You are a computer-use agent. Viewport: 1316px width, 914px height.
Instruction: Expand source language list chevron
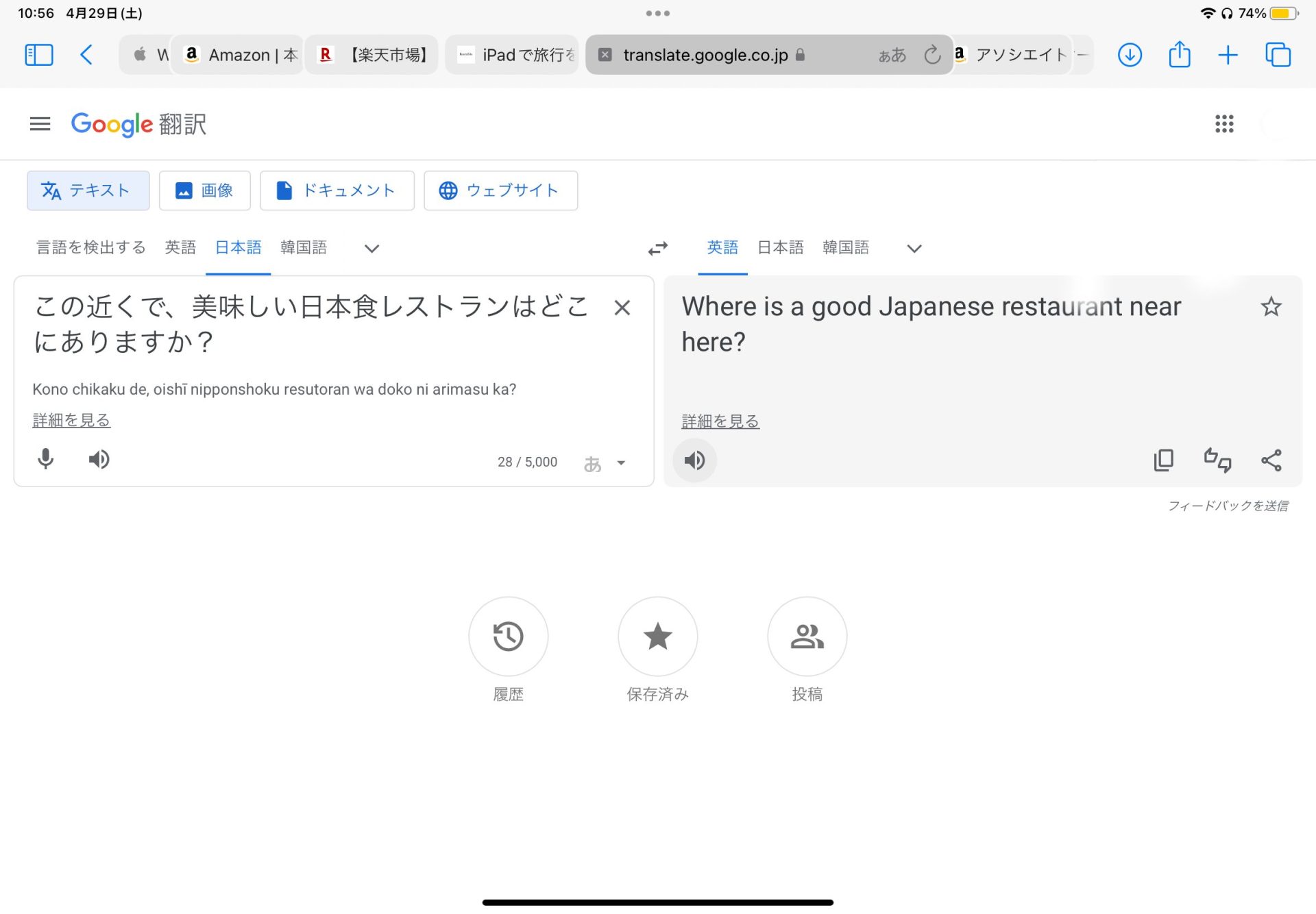371,248
